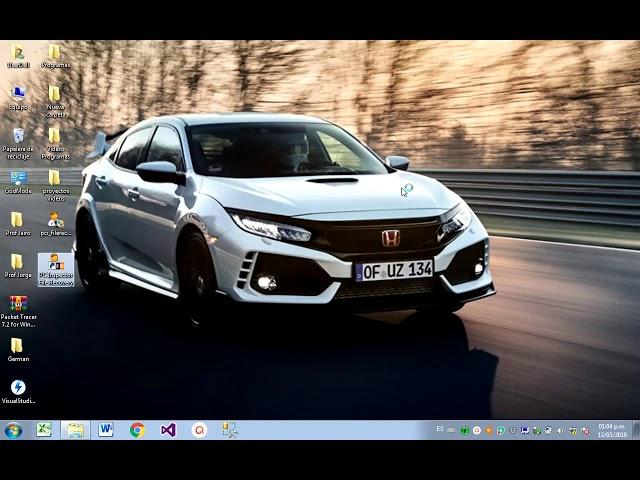Open the network monitor tray icon
Screen dimensions: 640x480
coord(525,431)
